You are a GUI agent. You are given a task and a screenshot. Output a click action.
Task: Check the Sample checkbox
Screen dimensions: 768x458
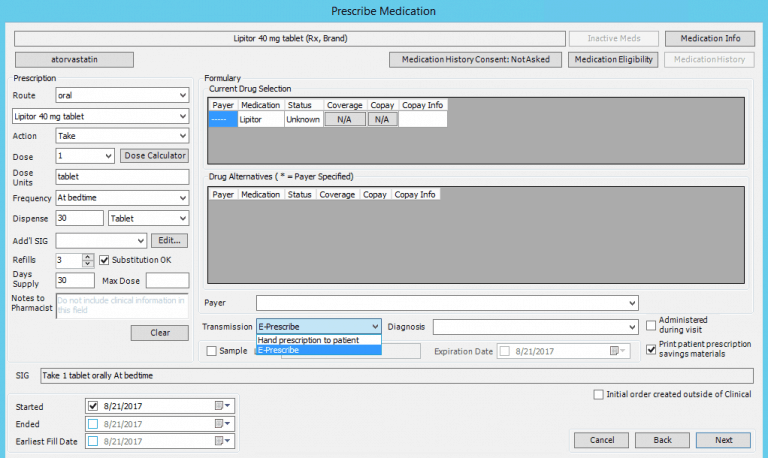[x=211, y=351]
